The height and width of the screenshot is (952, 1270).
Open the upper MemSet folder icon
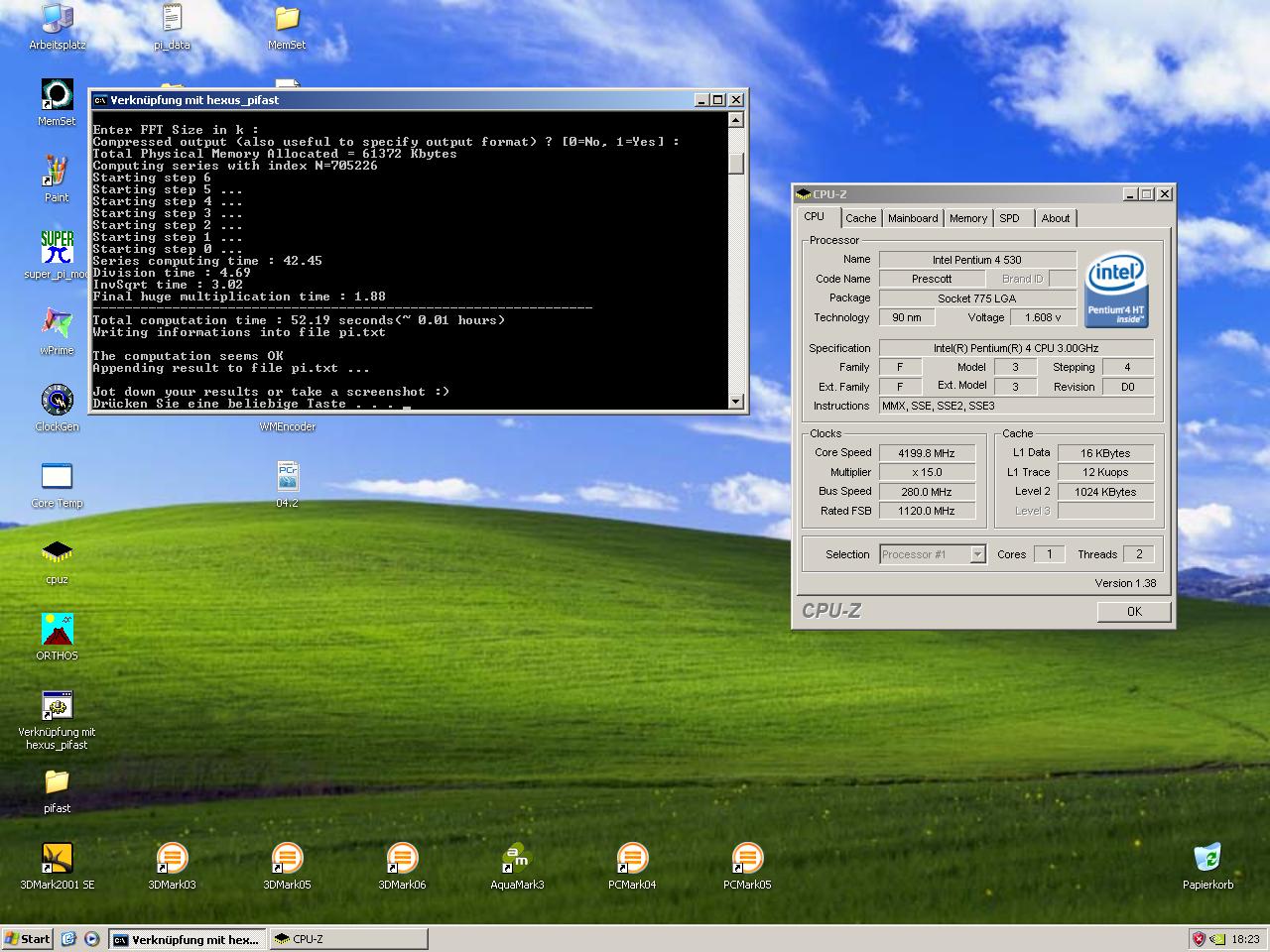tap(287, 18)
